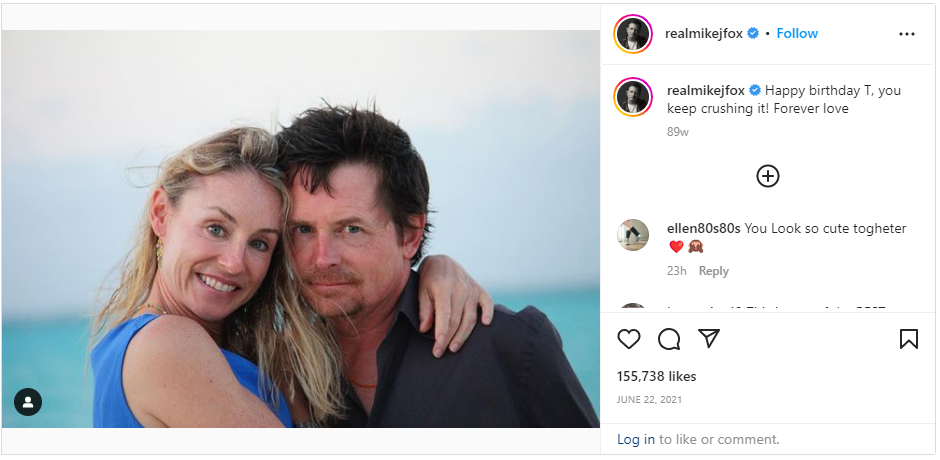Click the 89w caption timestamp
Viewport: 940px width, 460px height.
677,131
